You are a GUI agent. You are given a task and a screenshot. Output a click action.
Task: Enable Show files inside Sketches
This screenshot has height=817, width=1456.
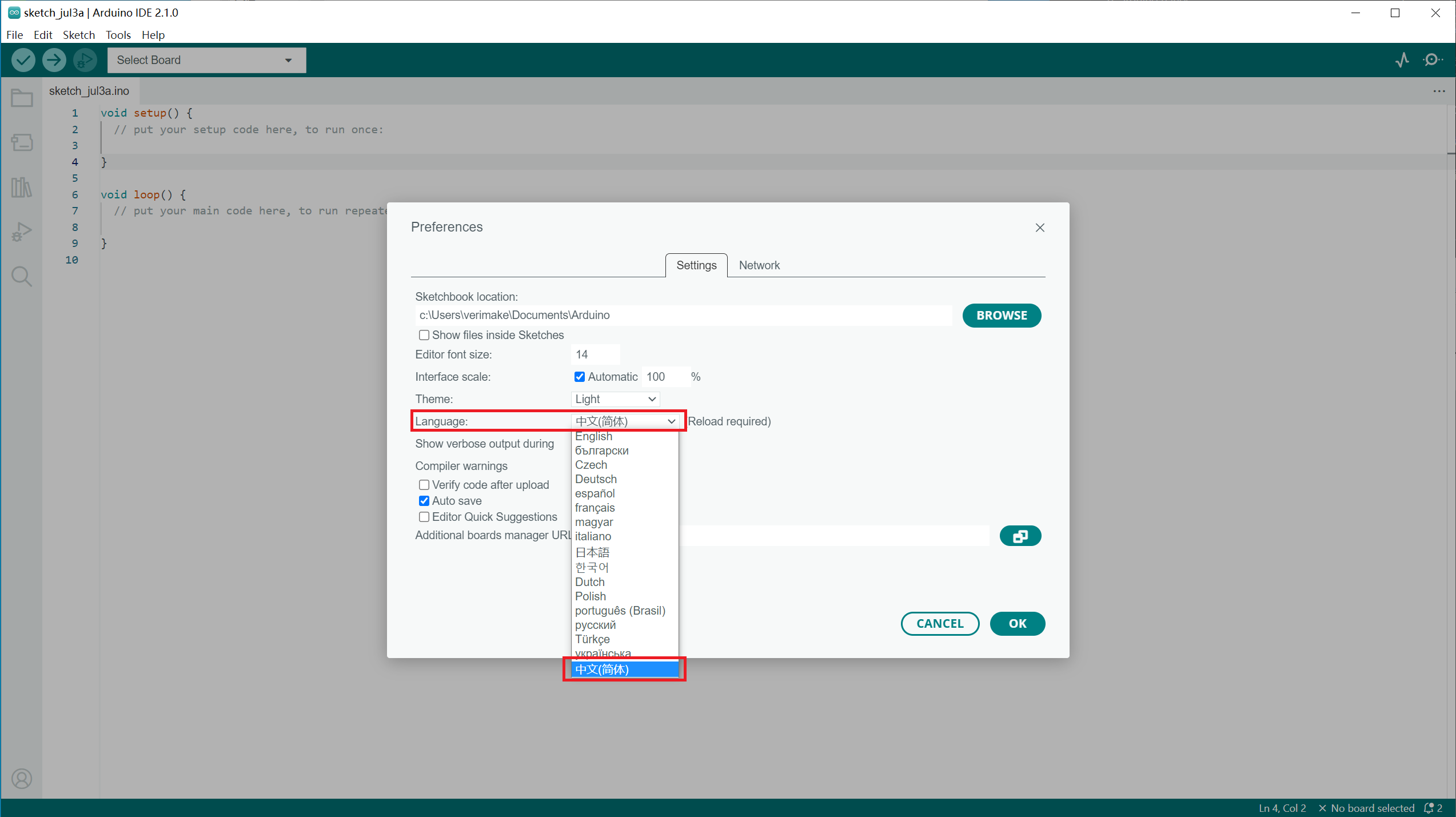[424, 335]
